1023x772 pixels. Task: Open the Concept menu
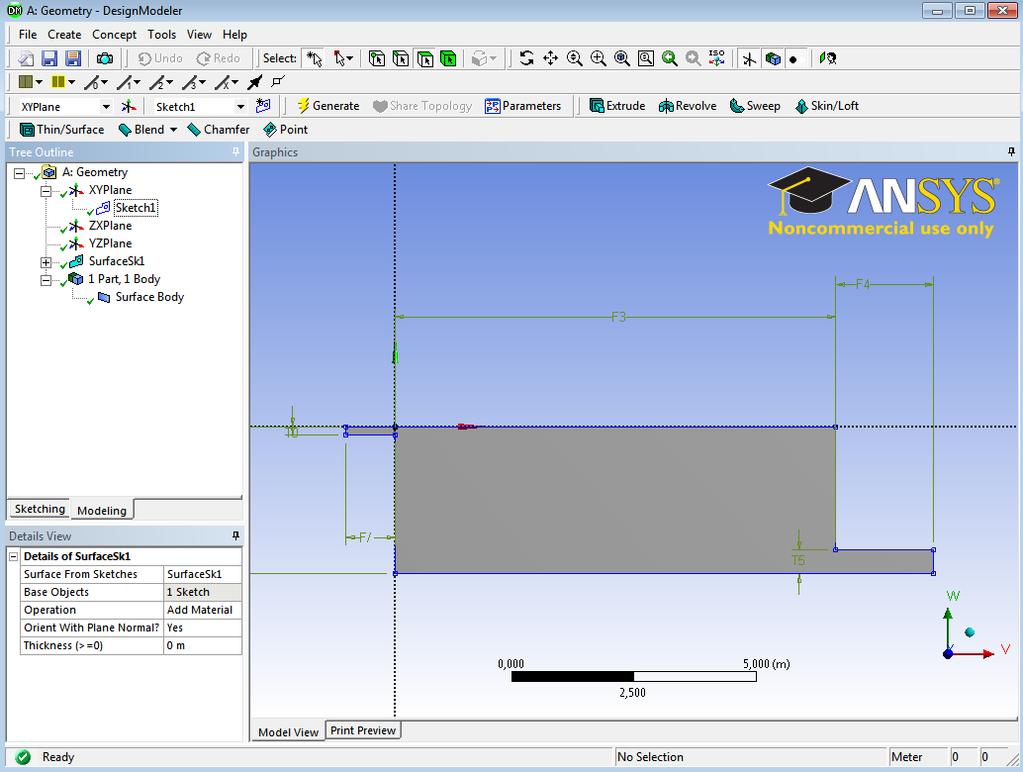click(114, 35)
